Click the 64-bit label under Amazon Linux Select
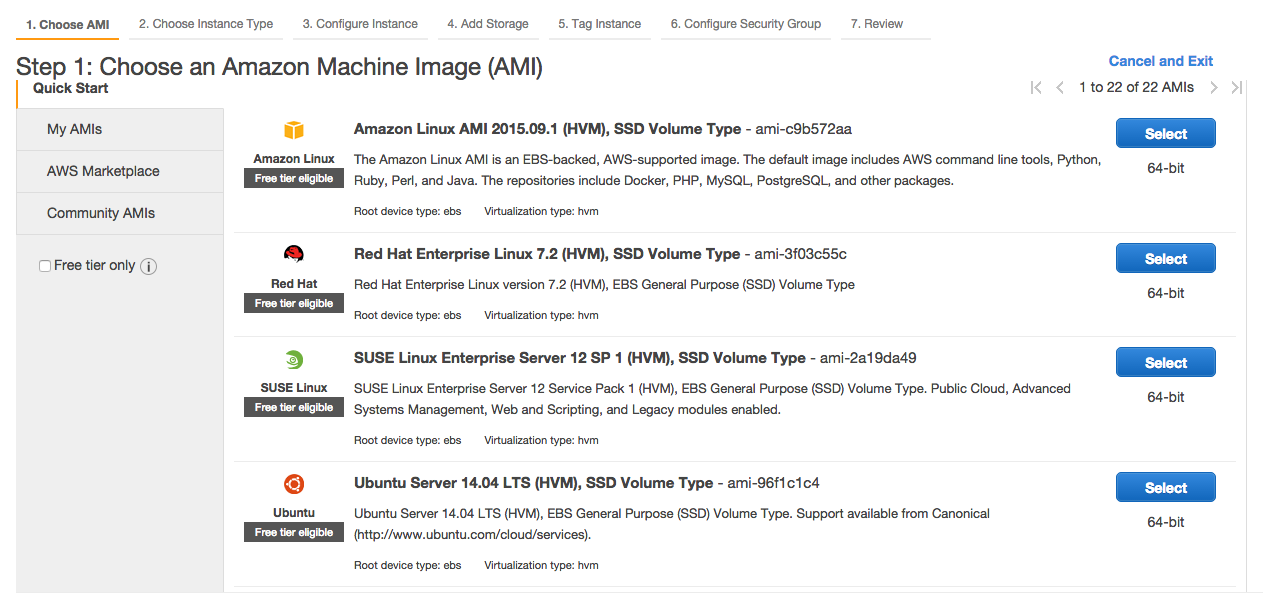 1166,169
